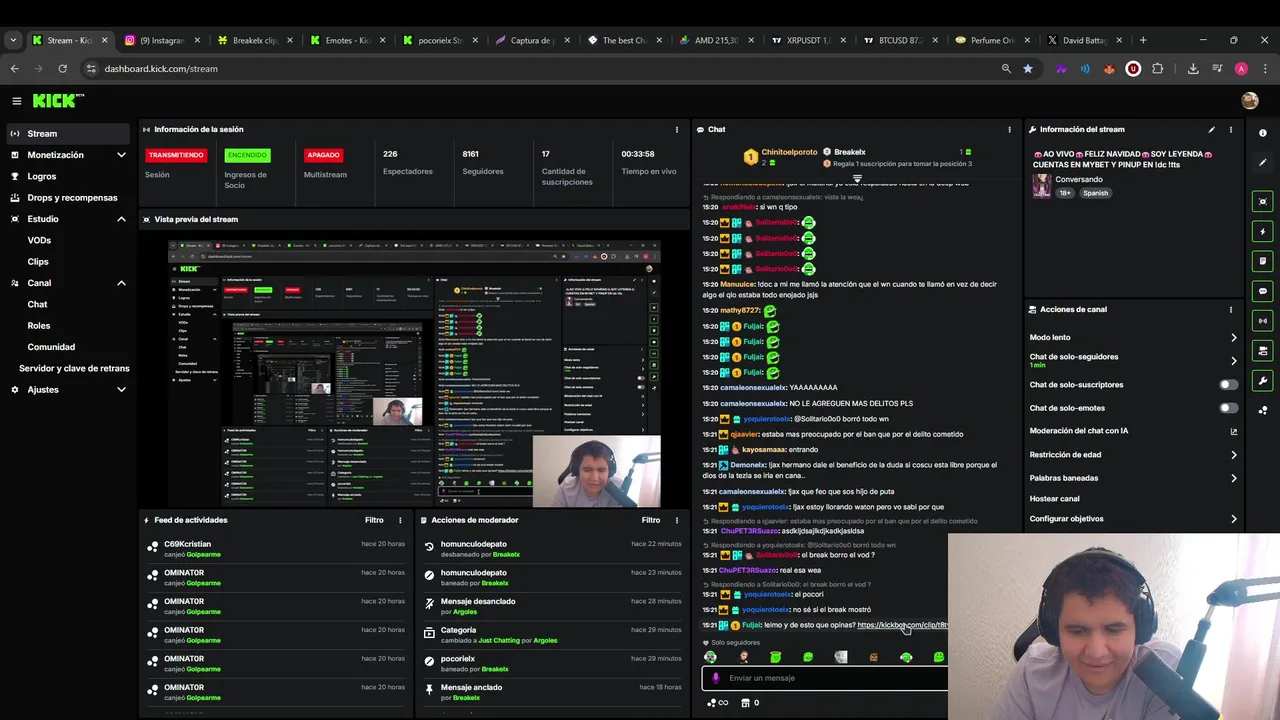Open Modo lento options chevron
Screen dimensions: 1280x720
pos(1233,338)
